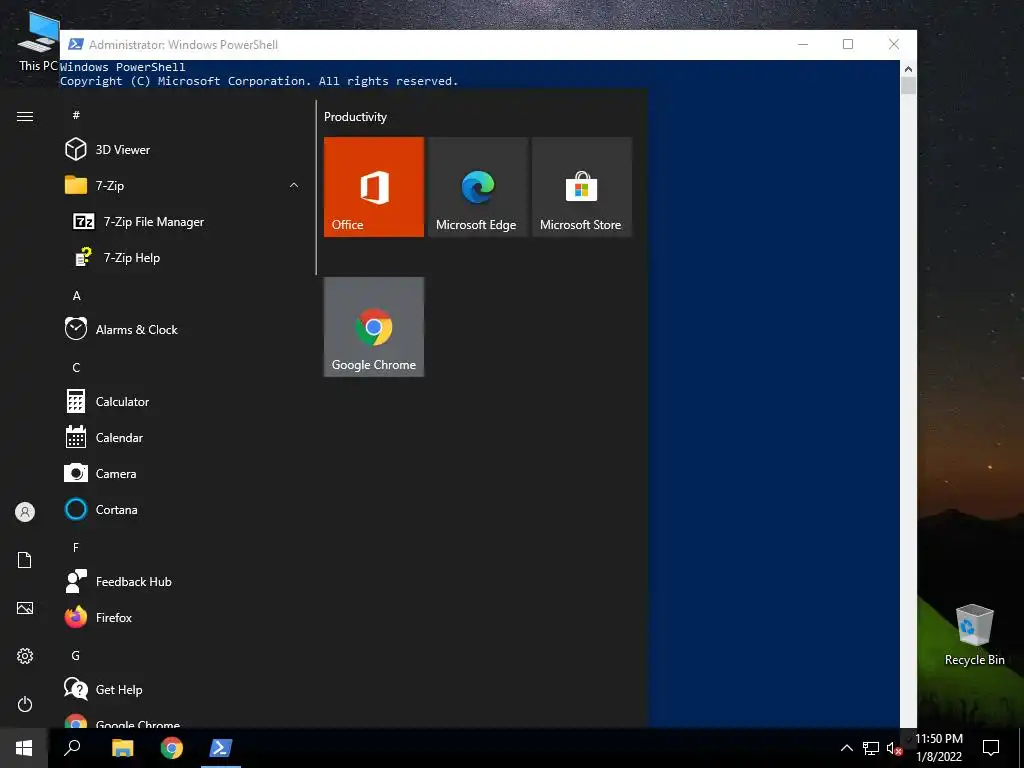Open the Action Center notifications icon
Image resolution: width=1024 pixels, height=768 pixels.
tap(991, 748)
